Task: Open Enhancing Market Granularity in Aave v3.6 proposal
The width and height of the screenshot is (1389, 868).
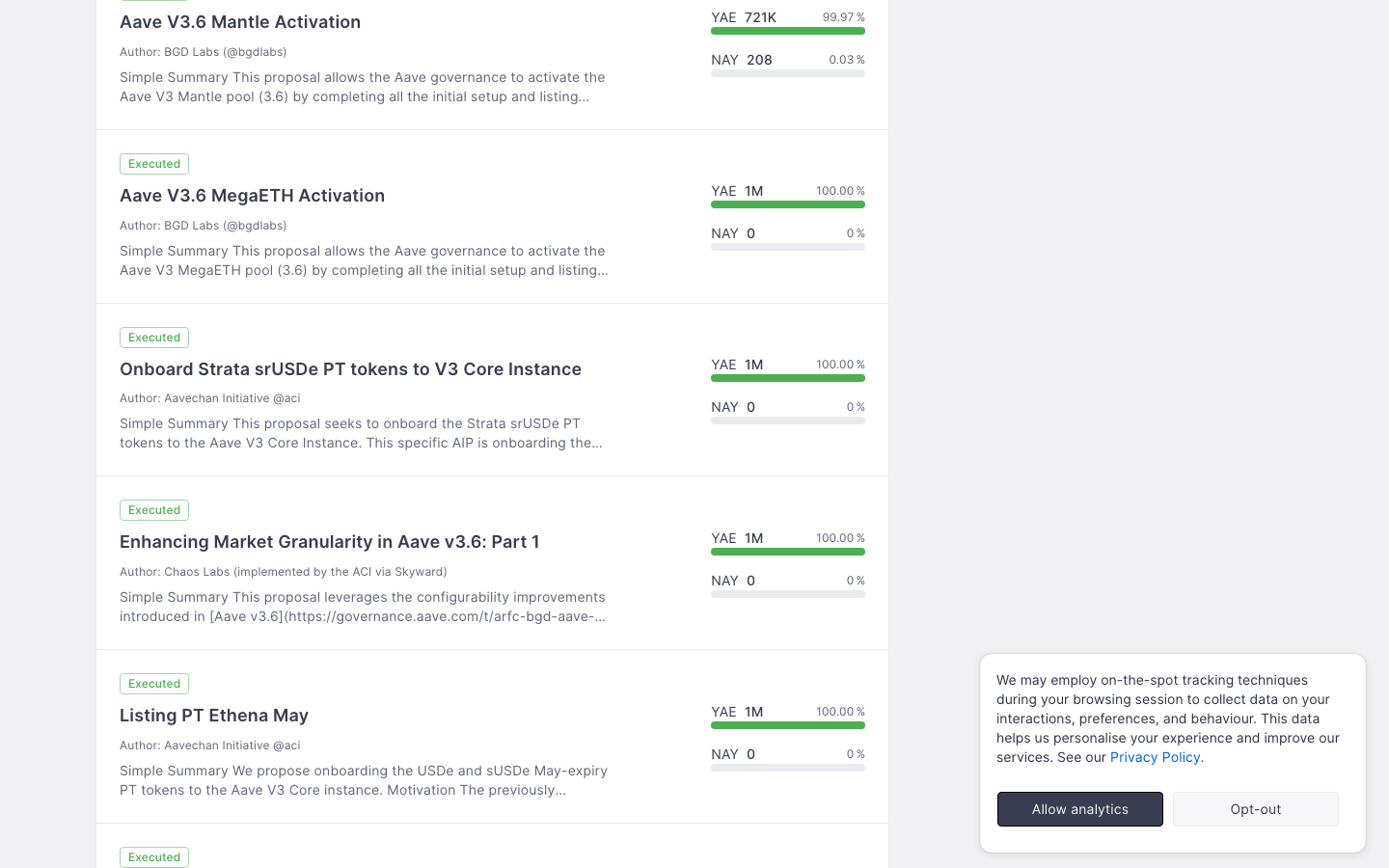Action: 329,542
